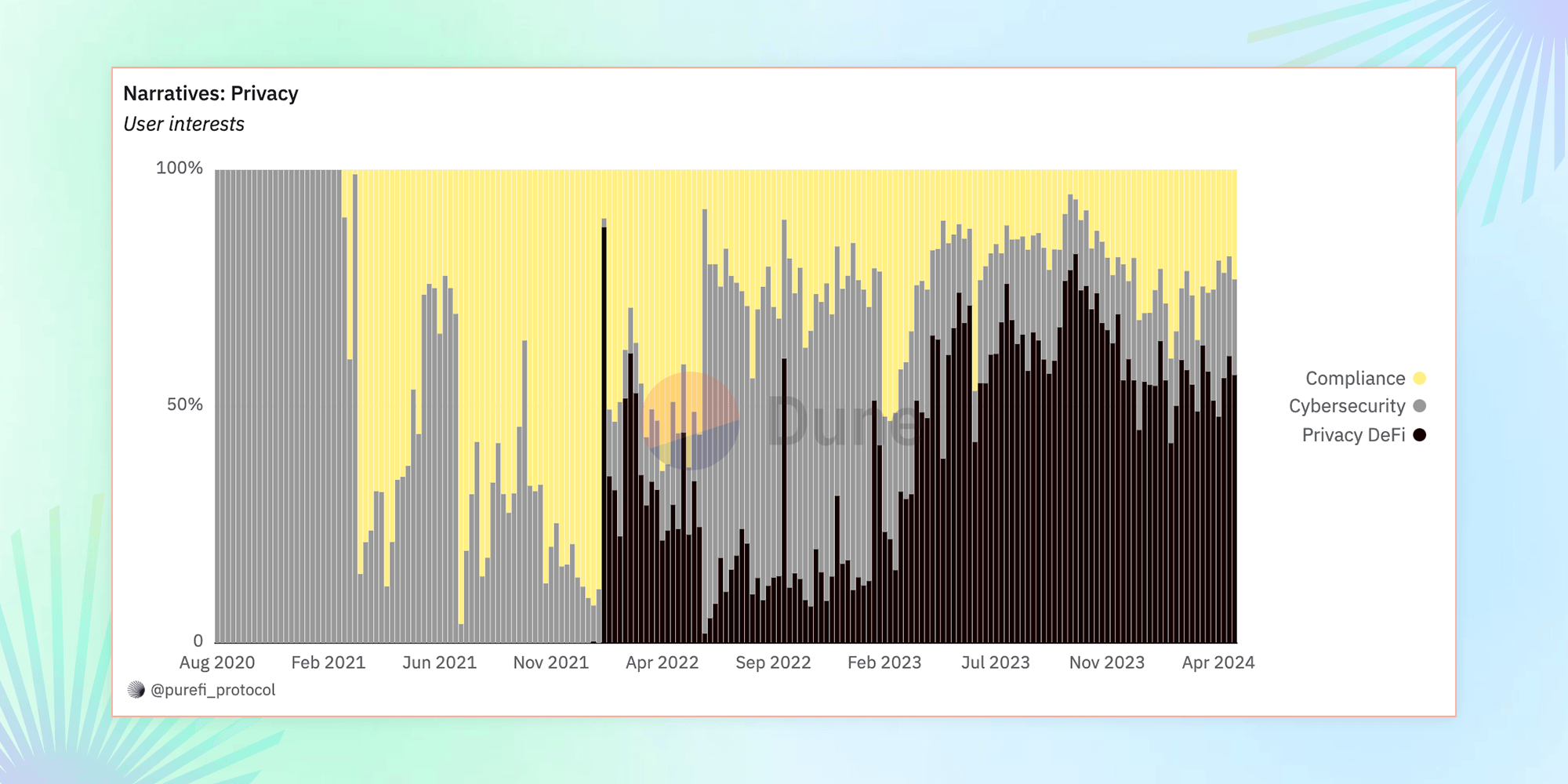Click the Privacy DeFi black legend dot
Screen dimensions: 1568x784
1419,435
